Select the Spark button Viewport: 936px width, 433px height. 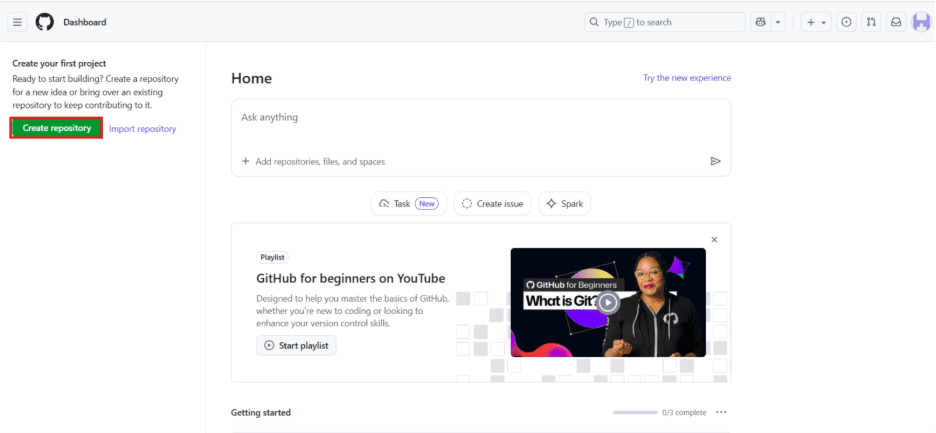(x=565, y=204)
